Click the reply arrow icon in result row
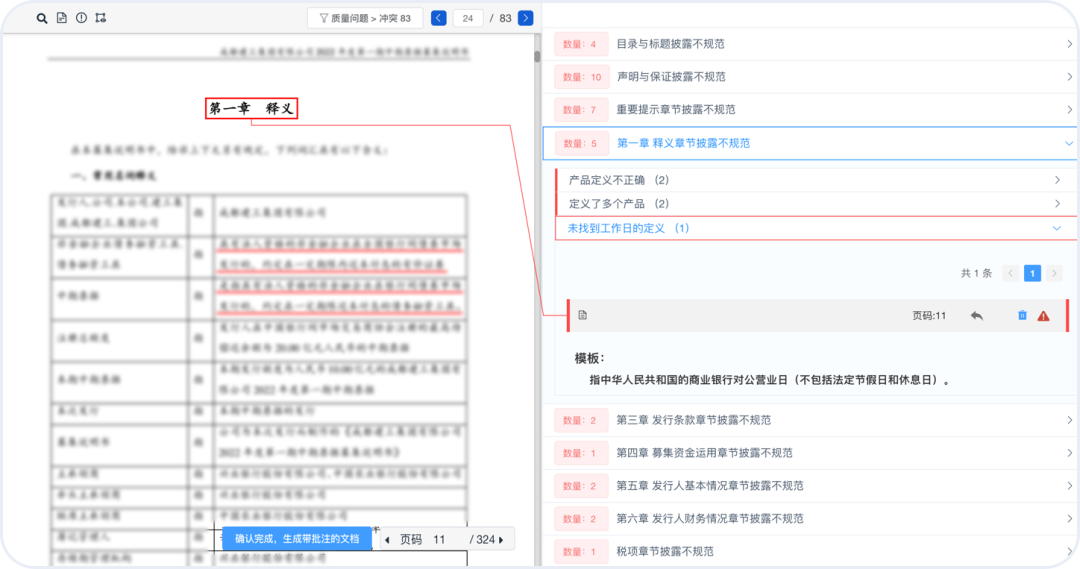1080x569 pixels. click(977, 315)
